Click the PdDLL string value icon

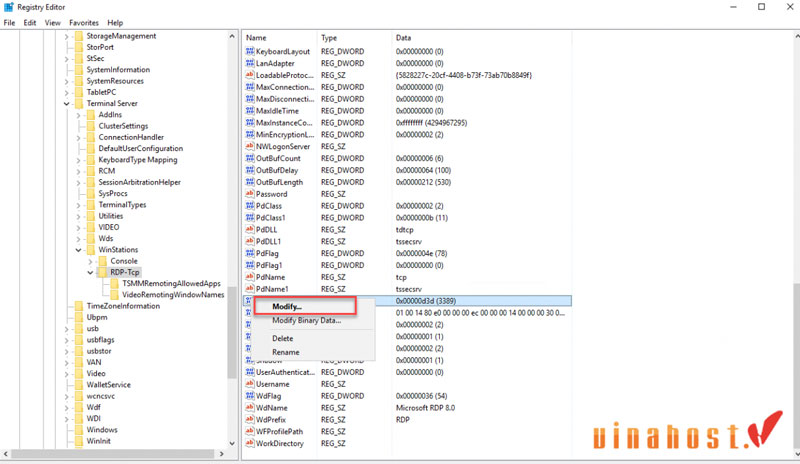tap(249, 229)
